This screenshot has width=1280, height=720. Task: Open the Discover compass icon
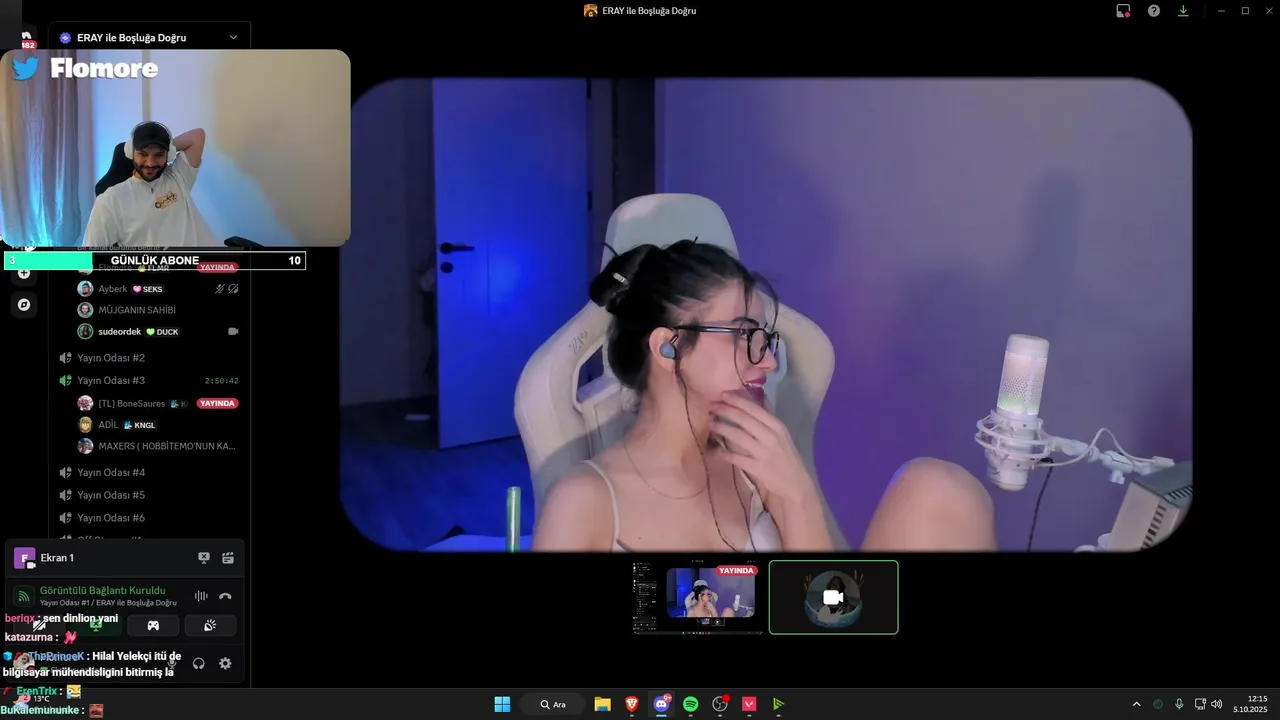coord(24,304)
